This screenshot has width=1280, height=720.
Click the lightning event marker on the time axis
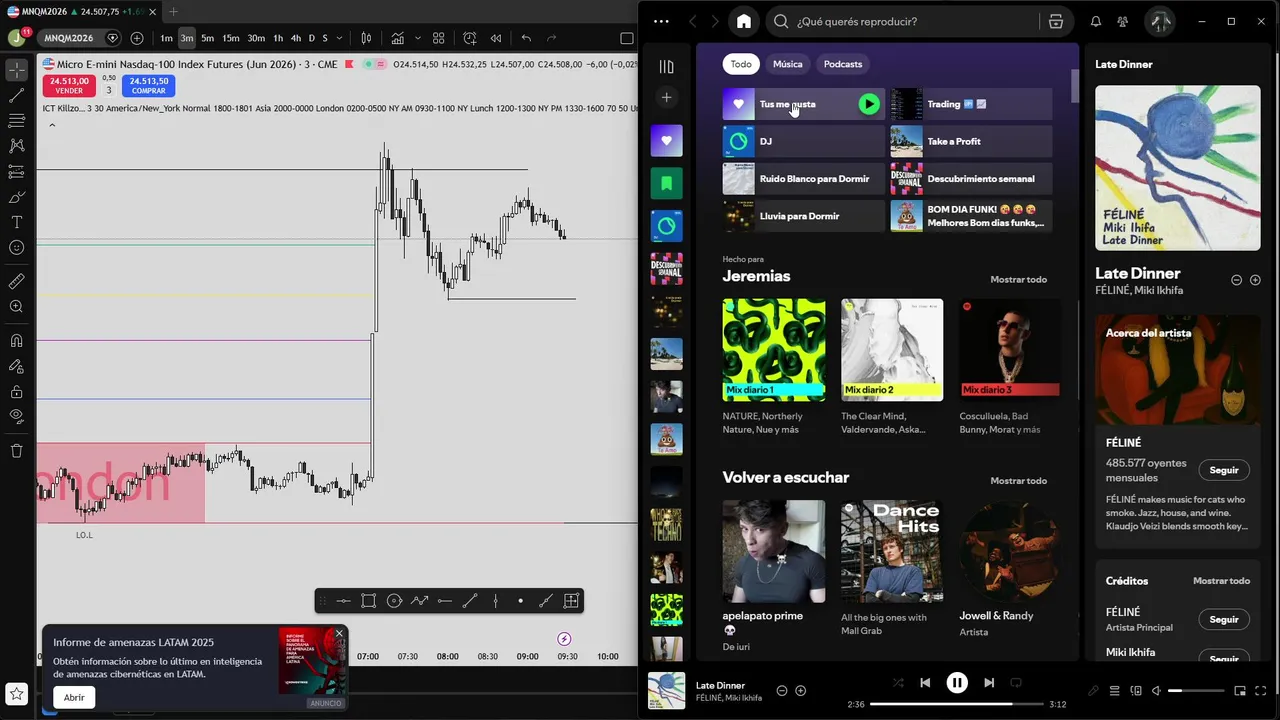tap(564, 639)
